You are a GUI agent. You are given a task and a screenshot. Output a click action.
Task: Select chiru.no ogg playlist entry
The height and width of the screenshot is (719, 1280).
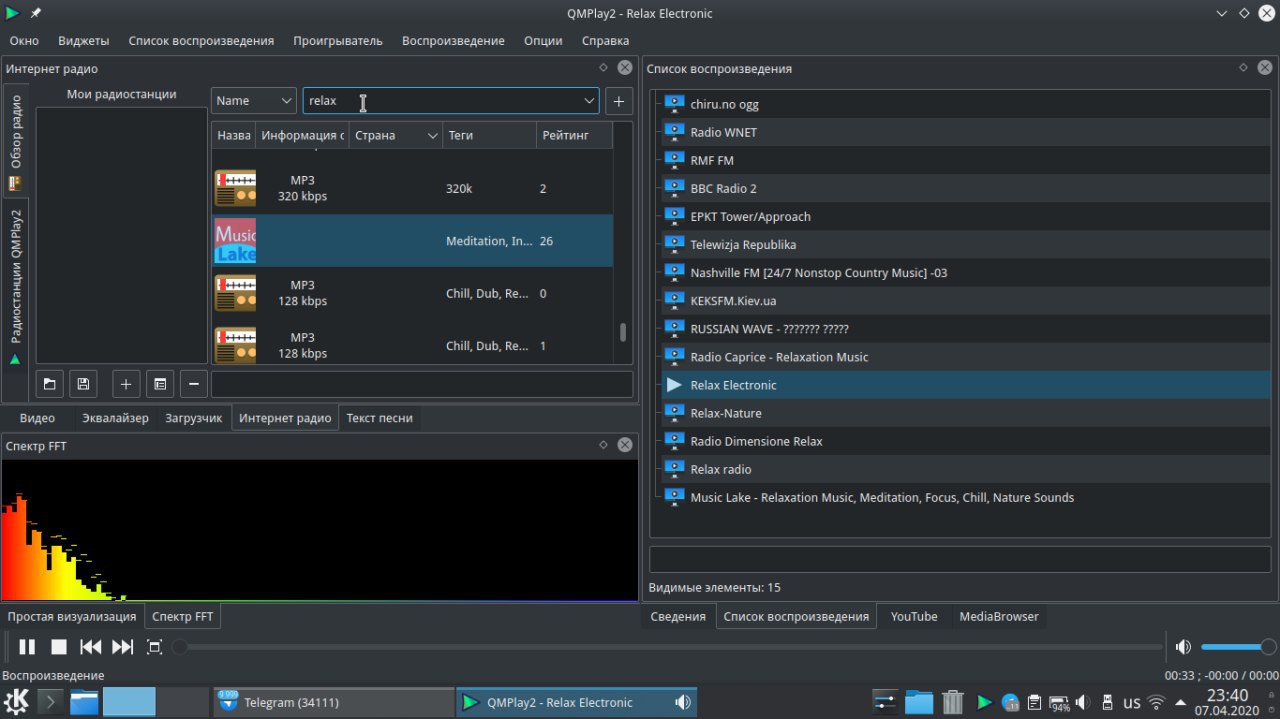(966, 104)
